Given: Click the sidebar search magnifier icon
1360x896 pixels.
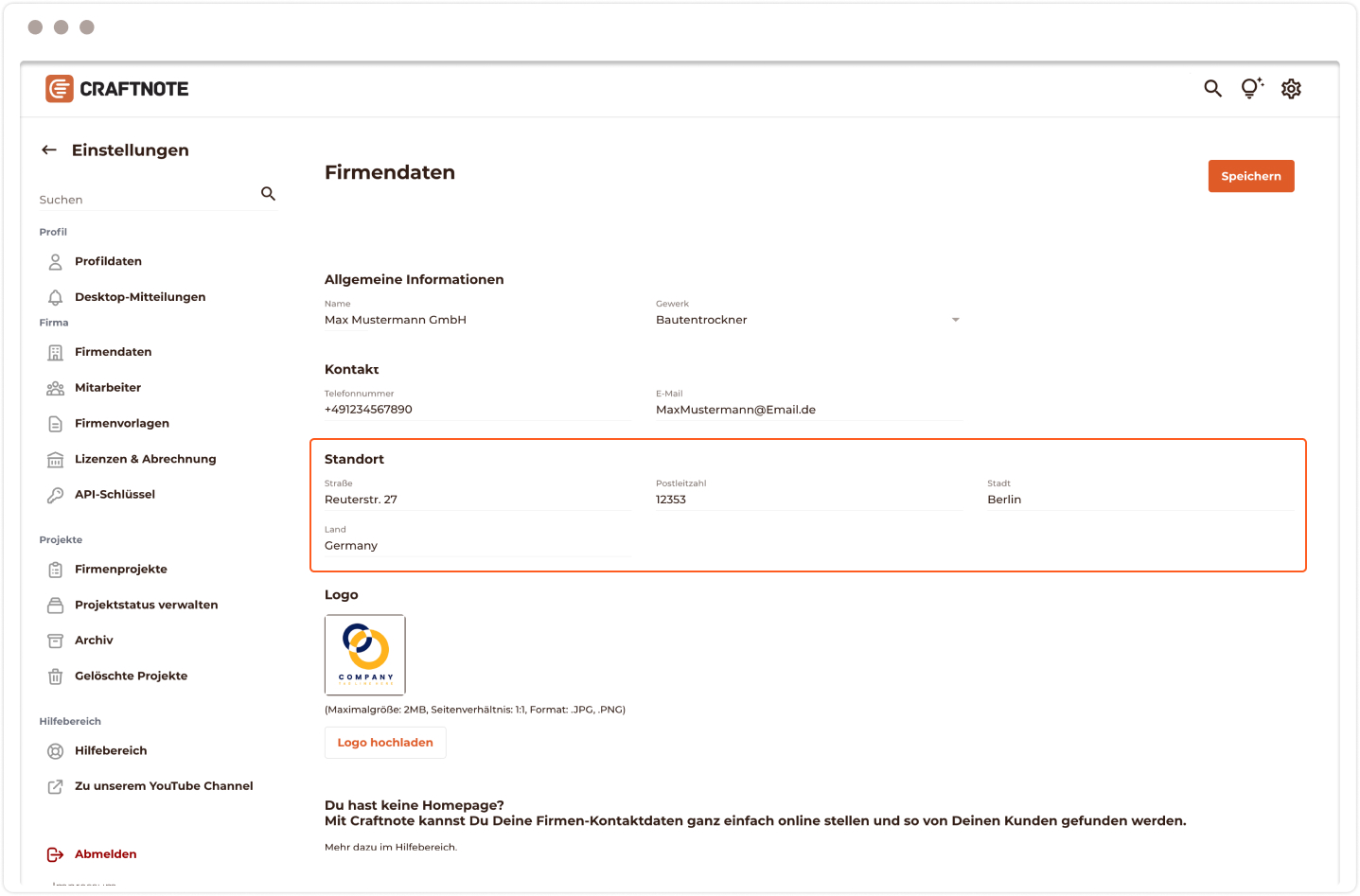Looking at the screenshot, I should [x=268, y=194].
